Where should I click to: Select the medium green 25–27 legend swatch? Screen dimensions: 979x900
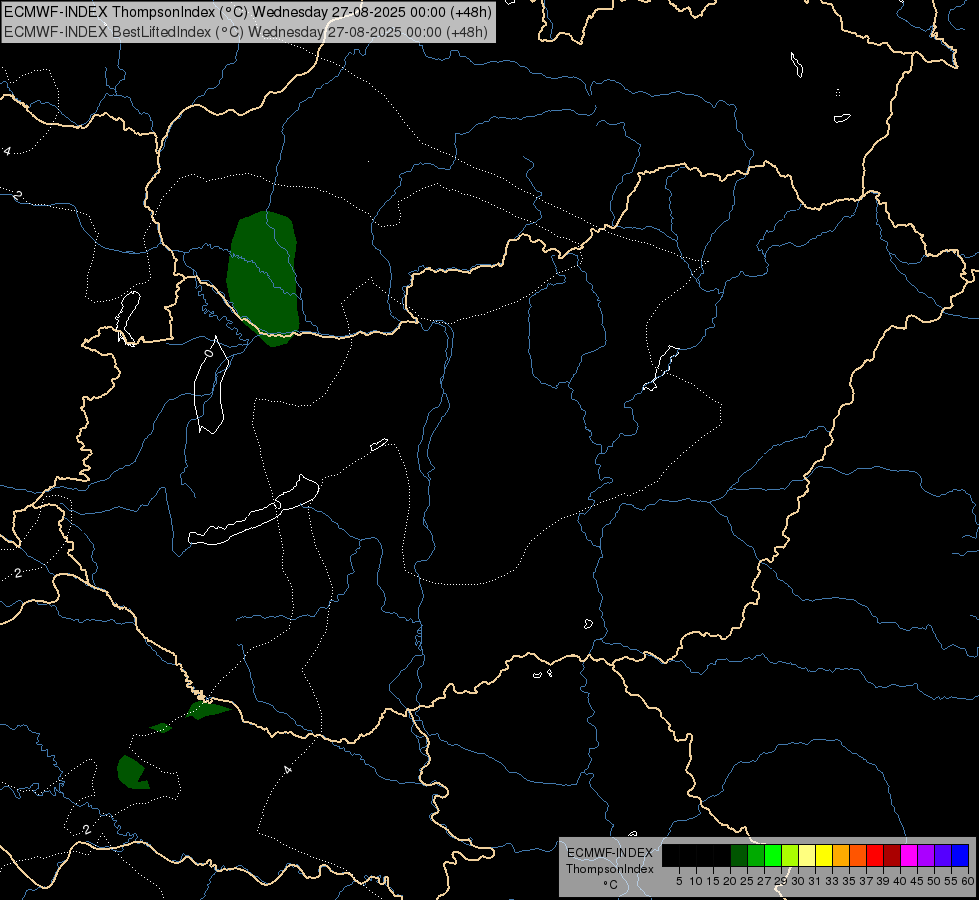pos(756,855)
